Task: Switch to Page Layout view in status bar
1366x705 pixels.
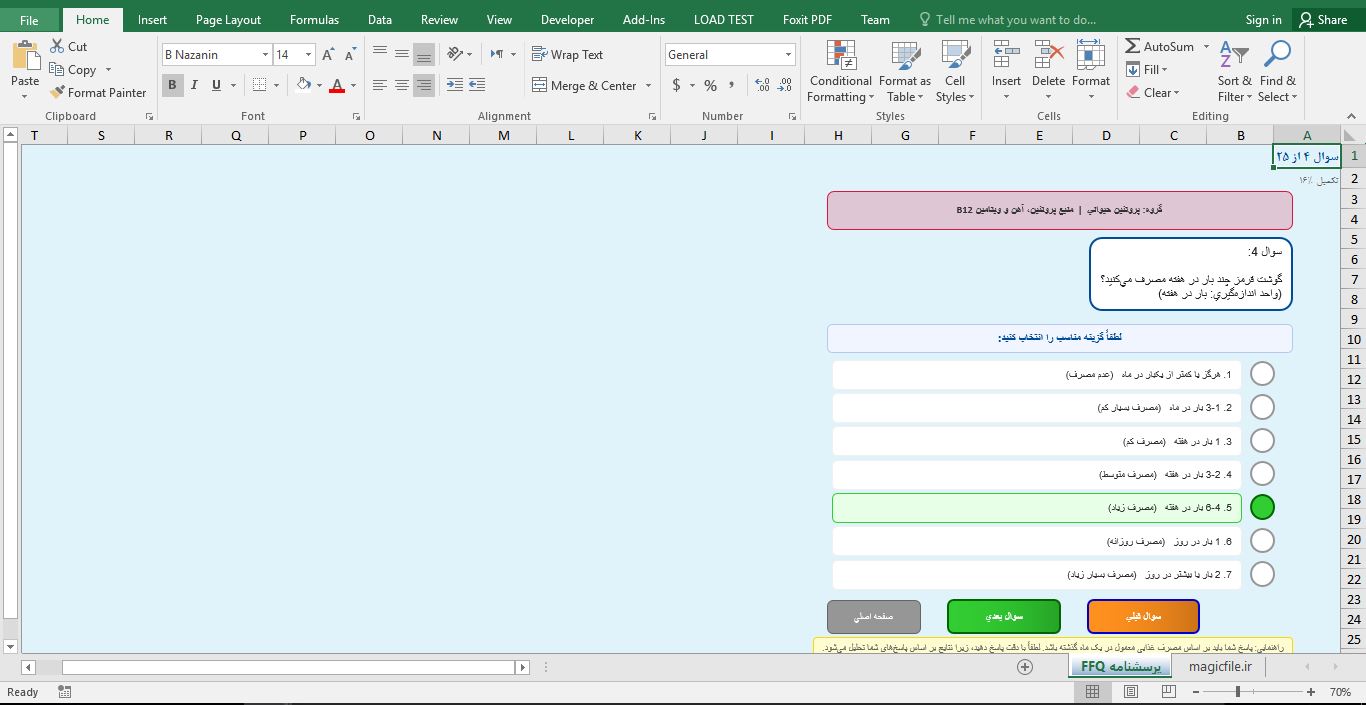Action: 1131,692
